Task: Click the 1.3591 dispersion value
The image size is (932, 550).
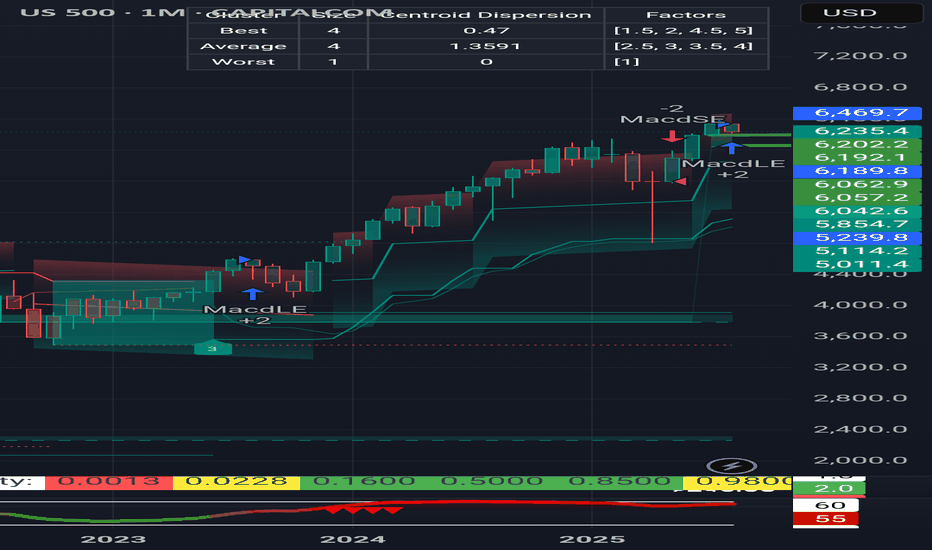Action: pyautogui.click(x=485, y=46)
